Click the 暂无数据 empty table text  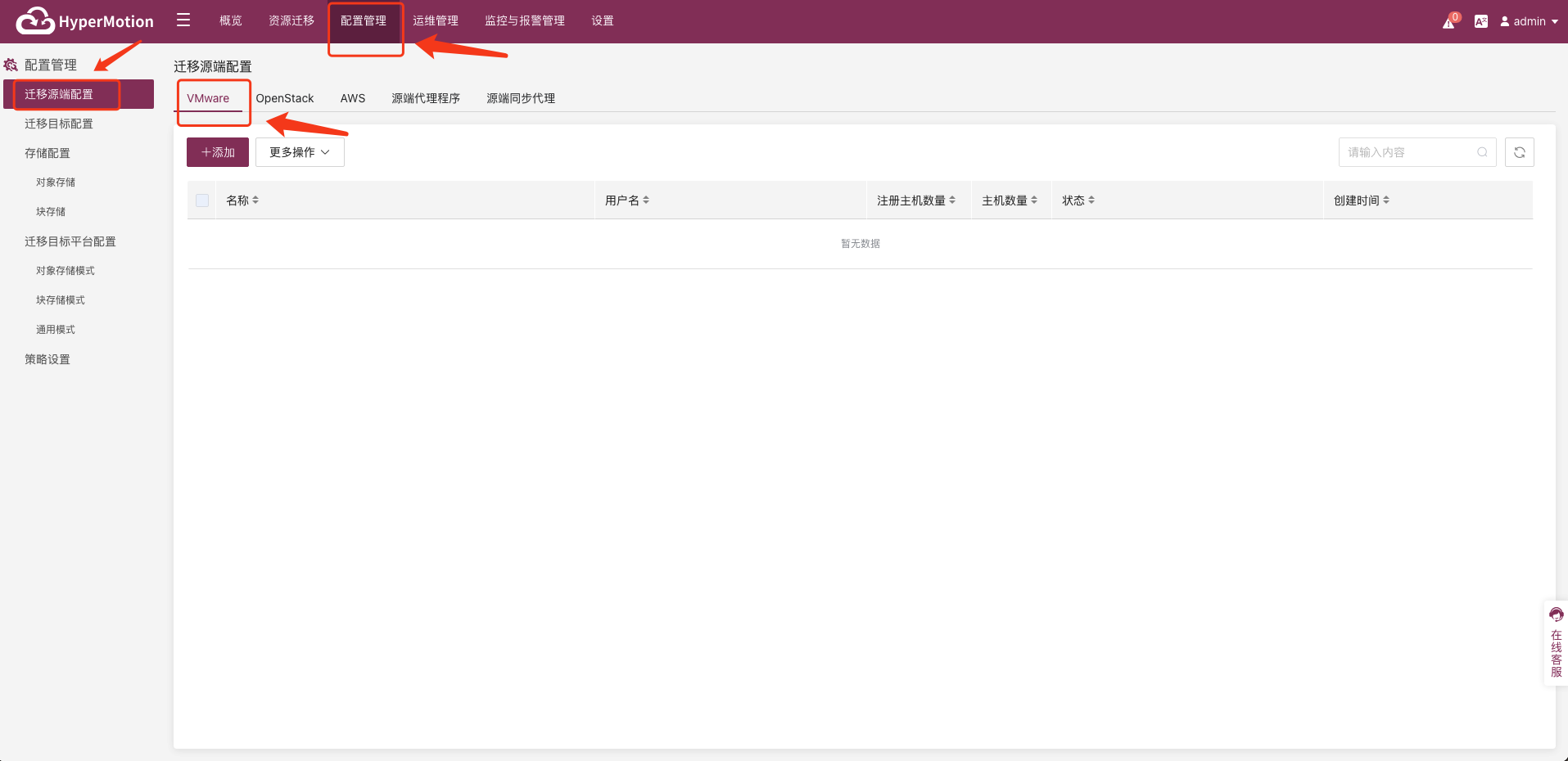(861, 244)
